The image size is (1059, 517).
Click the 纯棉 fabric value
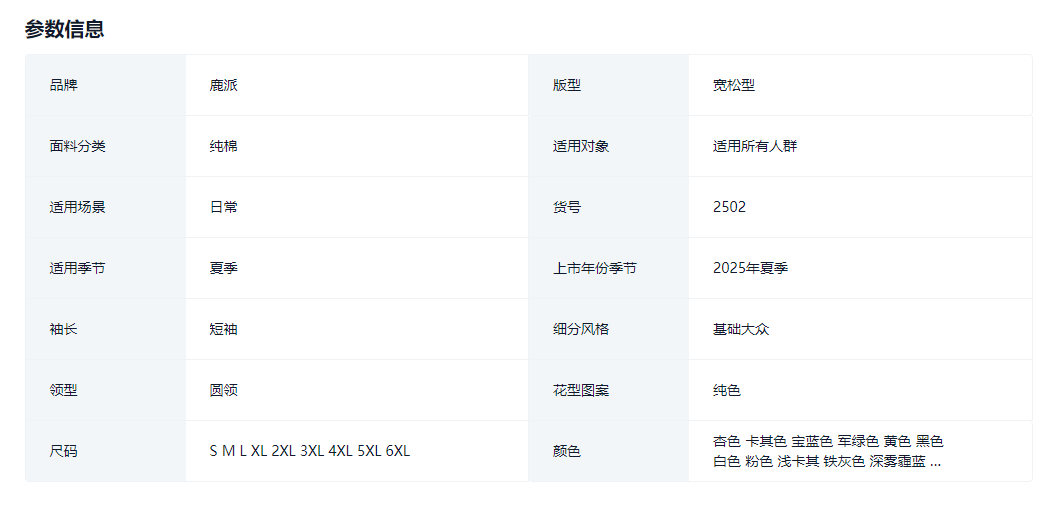[223, 146]
